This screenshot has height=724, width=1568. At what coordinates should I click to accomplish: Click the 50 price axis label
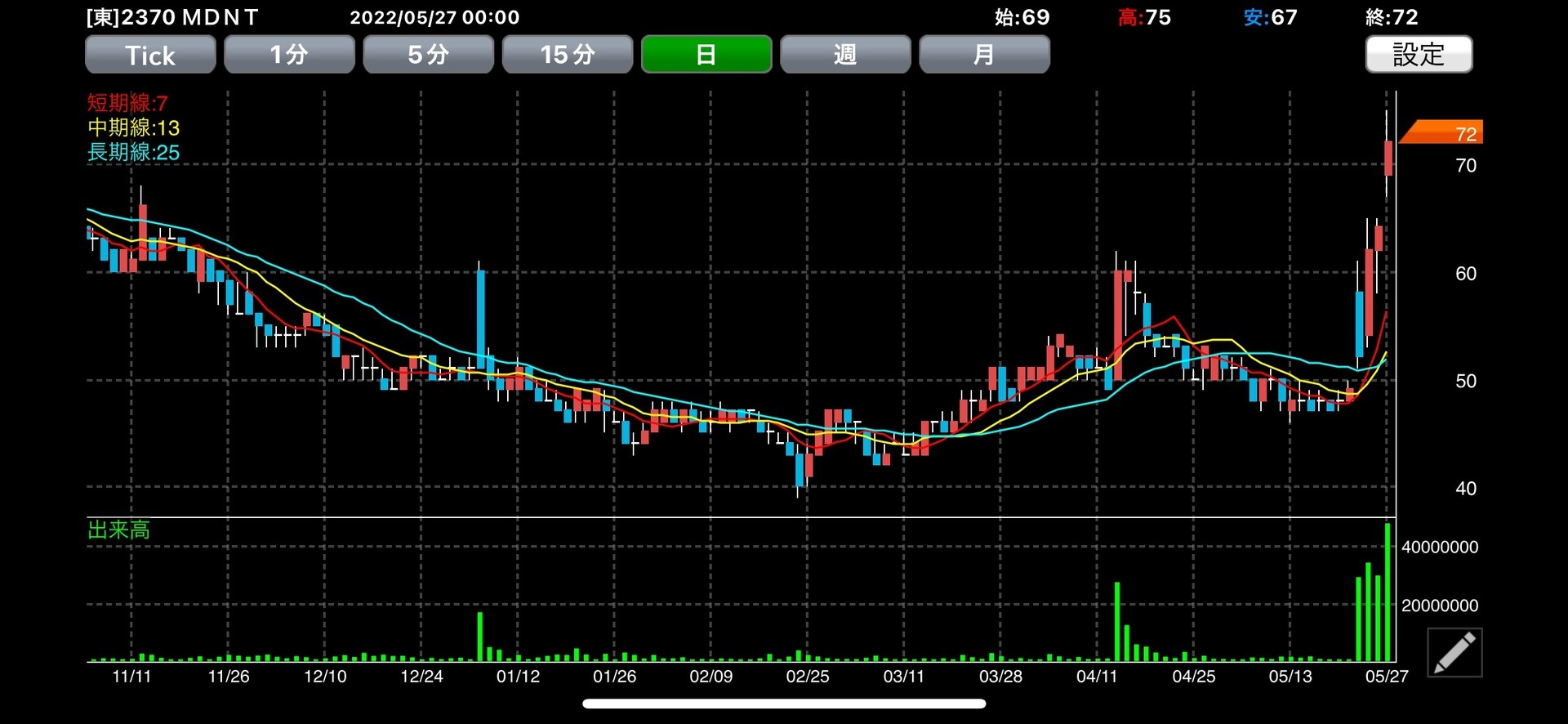pyautogui.click(x=1466, y=381)
